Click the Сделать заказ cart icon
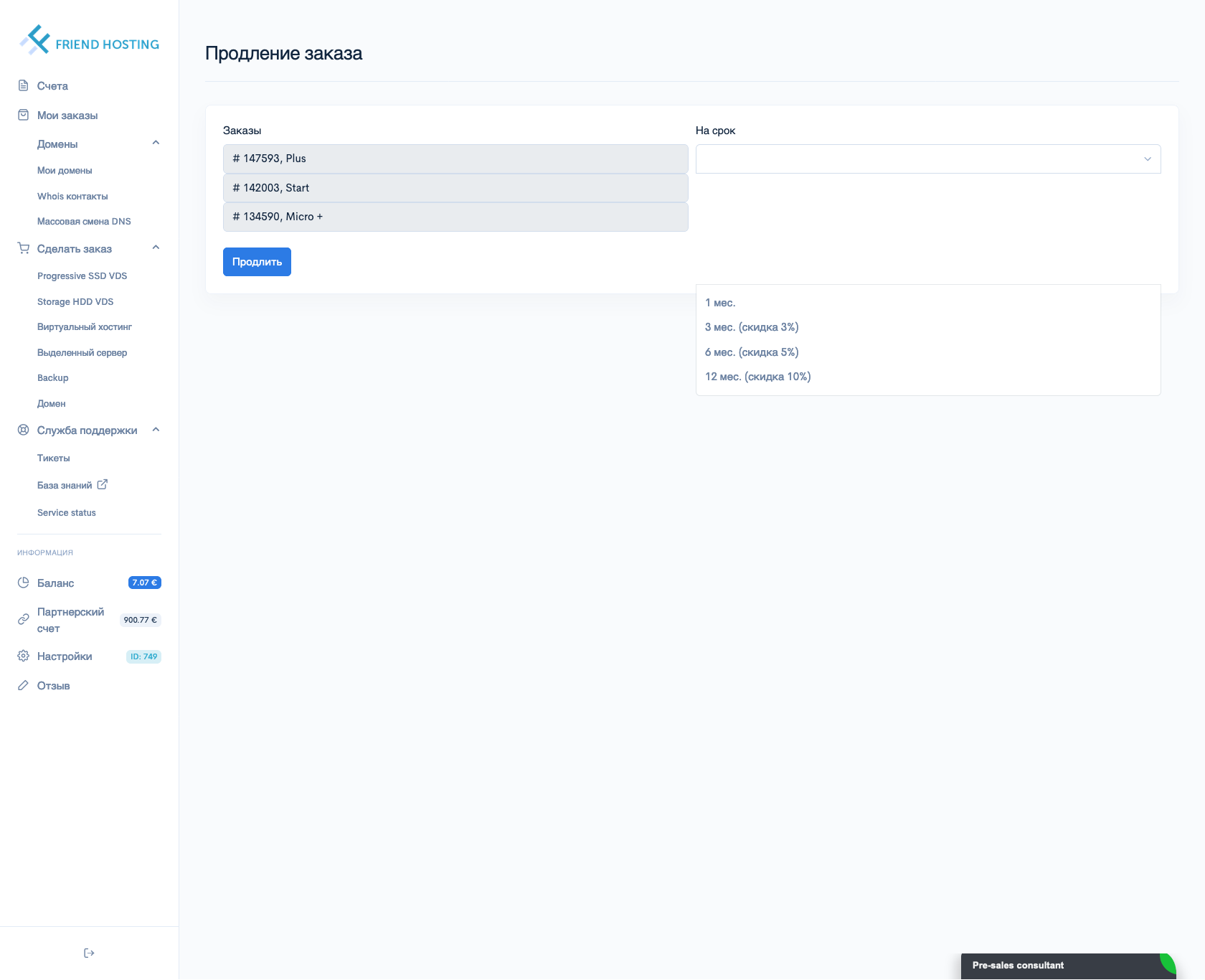Viewport: 1205px width, 980px height. click(24, 248)
